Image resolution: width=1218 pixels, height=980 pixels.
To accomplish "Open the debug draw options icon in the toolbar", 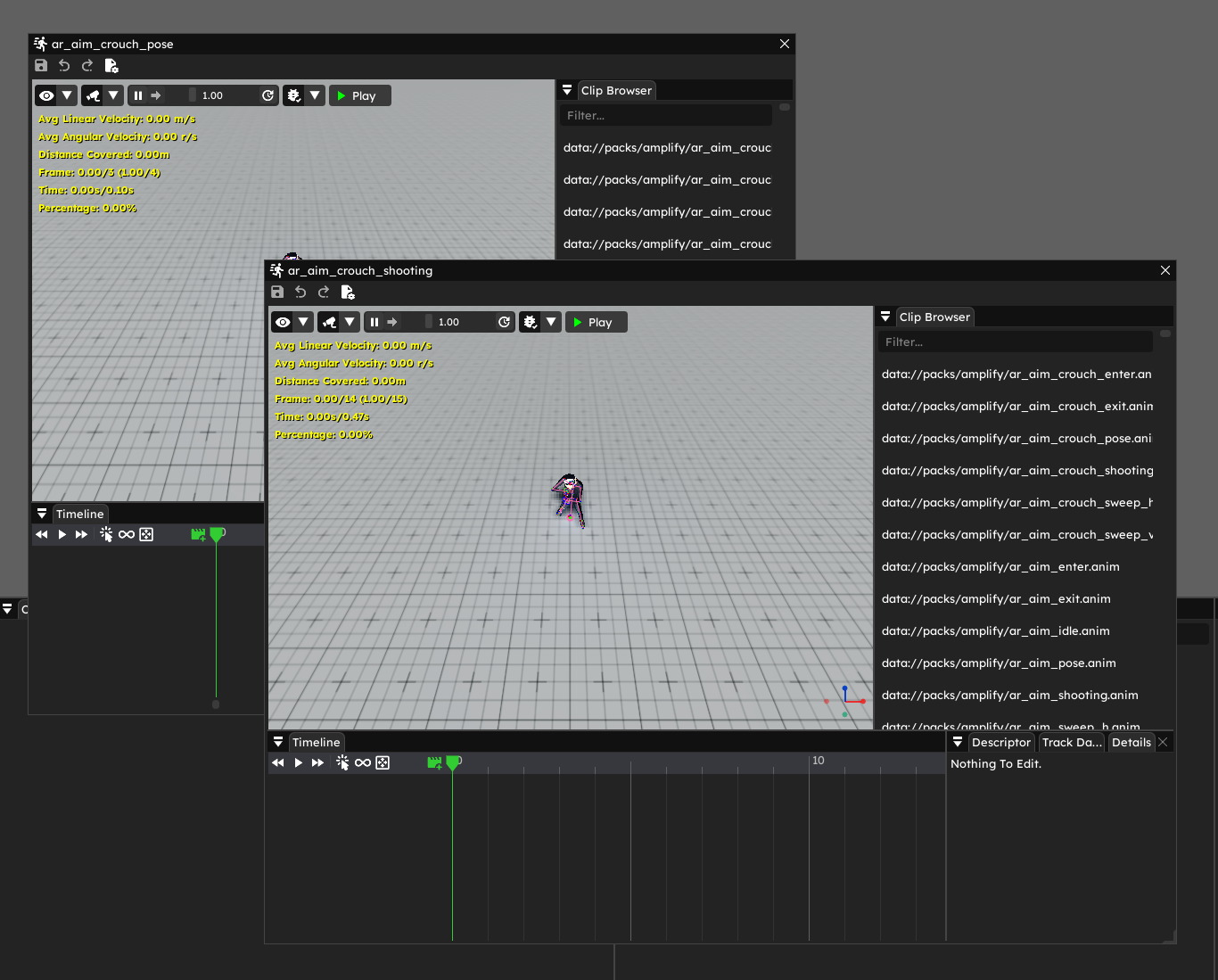I will point(530,322).
